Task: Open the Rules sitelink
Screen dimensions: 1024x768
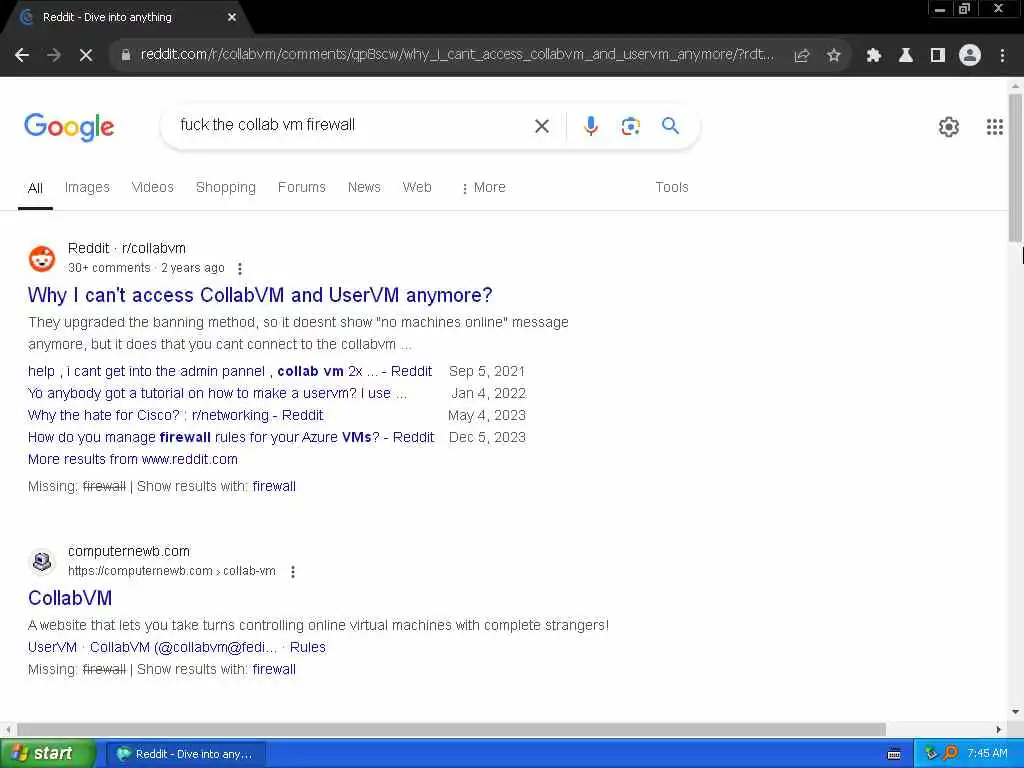Action: tap(308, 647)
